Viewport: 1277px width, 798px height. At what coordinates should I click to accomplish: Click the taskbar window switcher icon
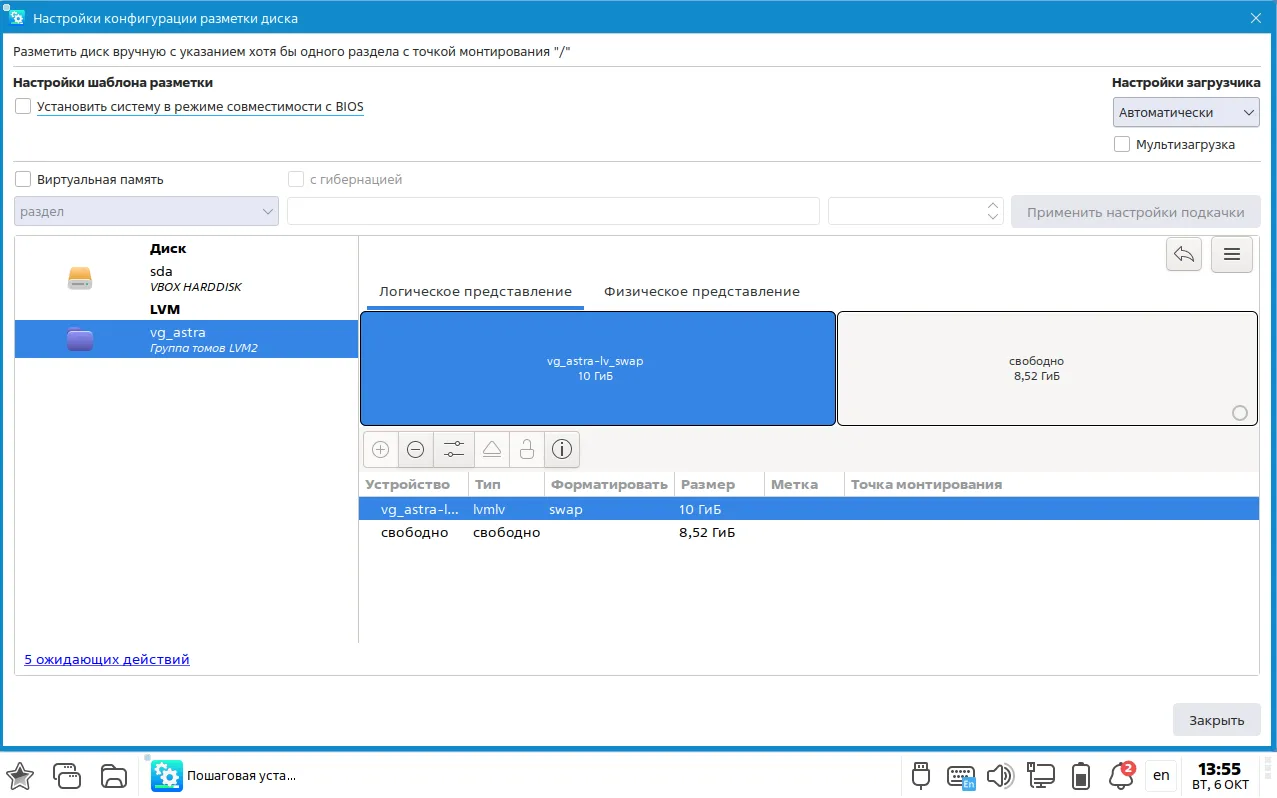(x=67, y=775)
